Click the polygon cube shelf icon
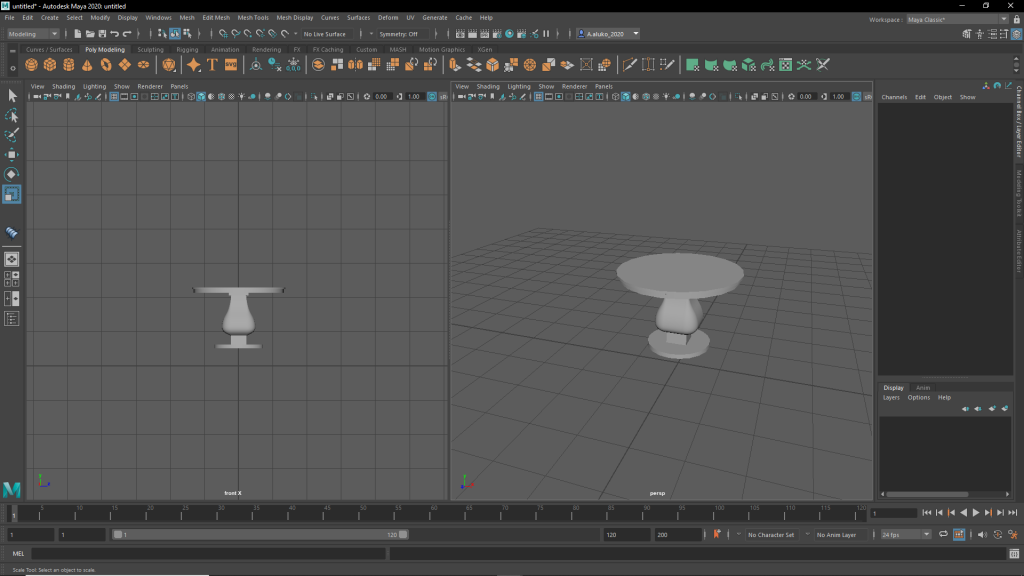 pos(50,65)
